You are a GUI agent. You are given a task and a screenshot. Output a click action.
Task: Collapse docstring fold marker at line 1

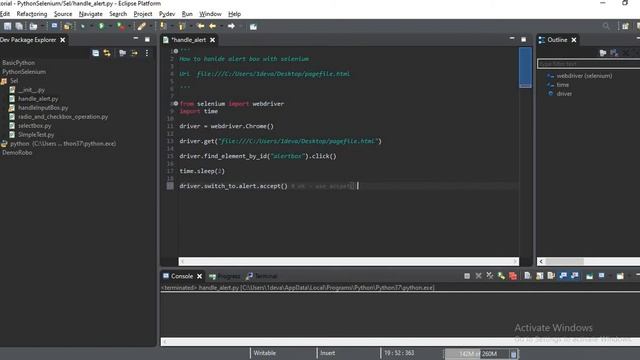[x=176, y=51]
